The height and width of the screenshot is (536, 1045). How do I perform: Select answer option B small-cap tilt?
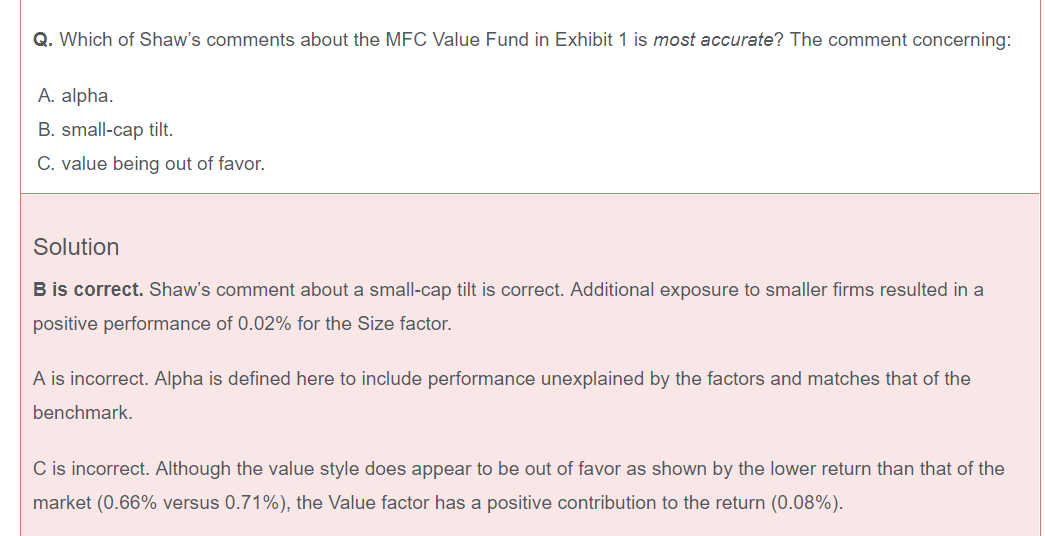pos(109,130)
